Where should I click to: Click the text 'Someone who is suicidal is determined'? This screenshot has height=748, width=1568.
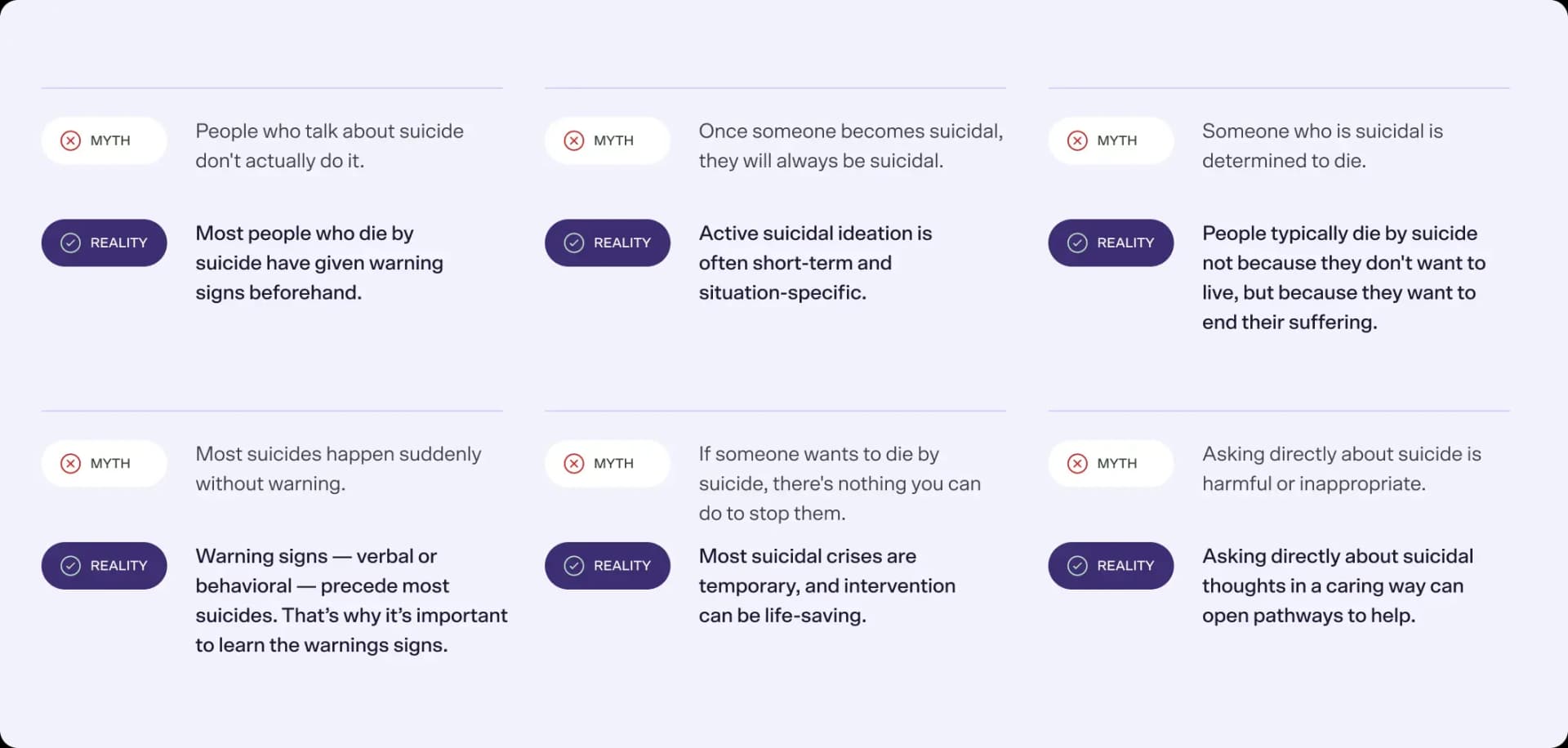pyautogui.click(x=1322, y=145)
